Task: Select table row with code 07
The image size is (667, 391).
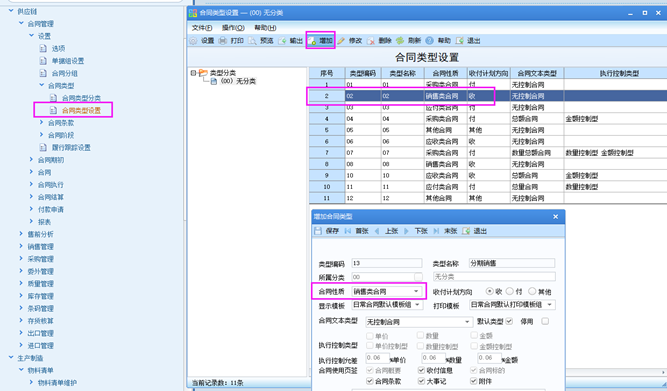Action: [488, 153]
